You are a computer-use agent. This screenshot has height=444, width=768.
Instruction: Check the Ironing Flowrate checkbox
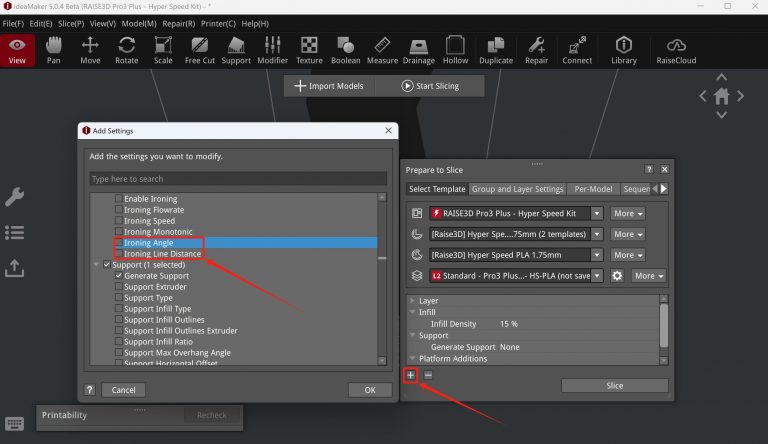pos(119,209)
